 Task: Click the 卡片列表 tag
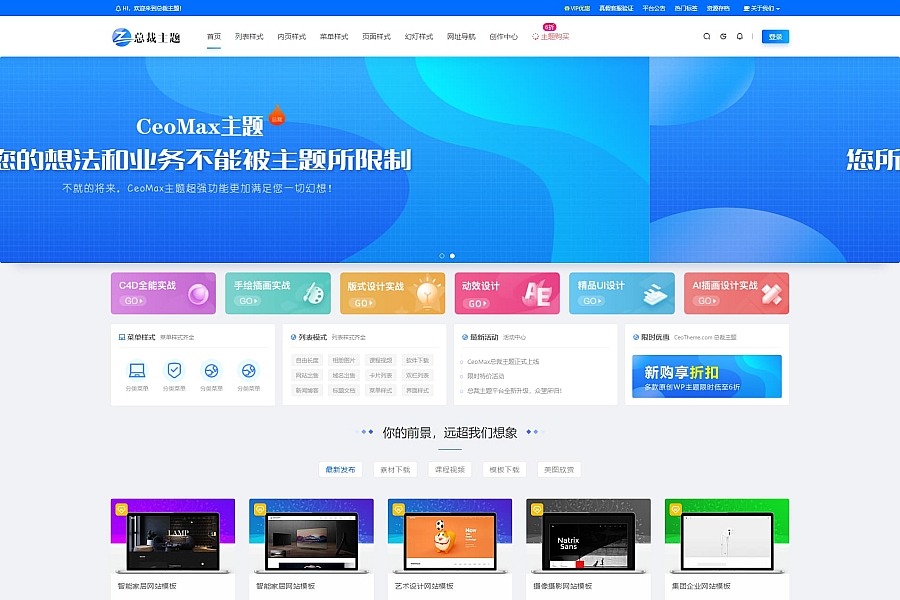(x=381, y=376)
